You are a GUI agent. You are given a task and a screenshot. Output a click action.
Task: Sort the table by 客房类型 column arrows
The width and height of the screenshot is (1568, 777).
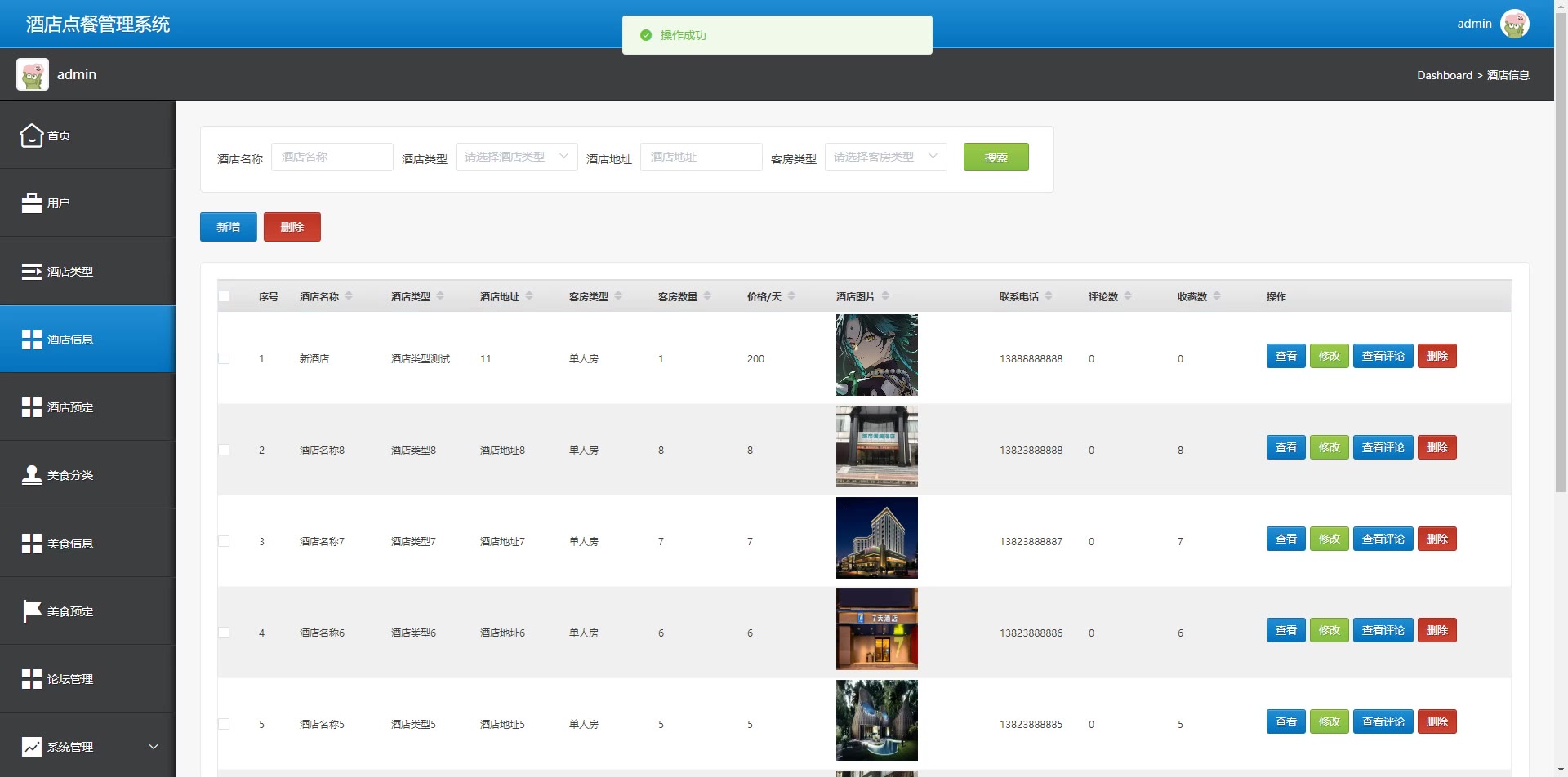618,296
